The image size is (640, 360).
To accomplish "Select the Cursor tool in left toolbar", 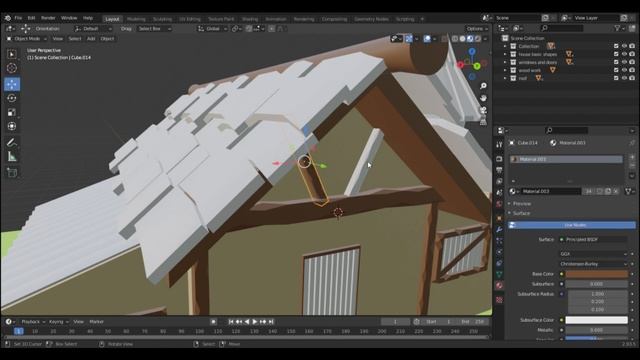I will pos(12,68).
